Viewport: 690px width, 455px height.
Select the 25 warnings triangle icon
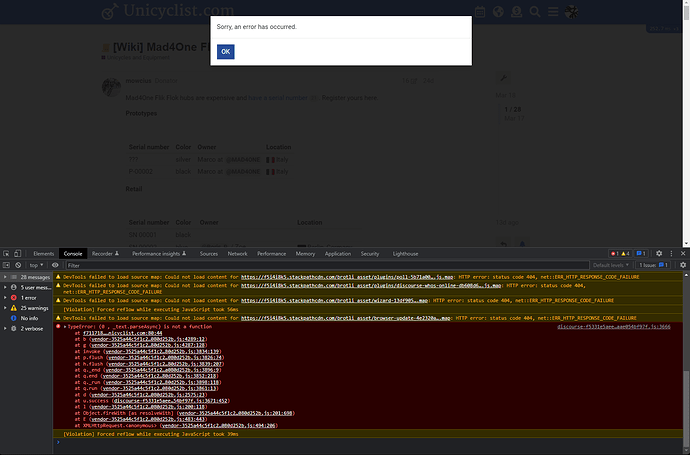14,308
